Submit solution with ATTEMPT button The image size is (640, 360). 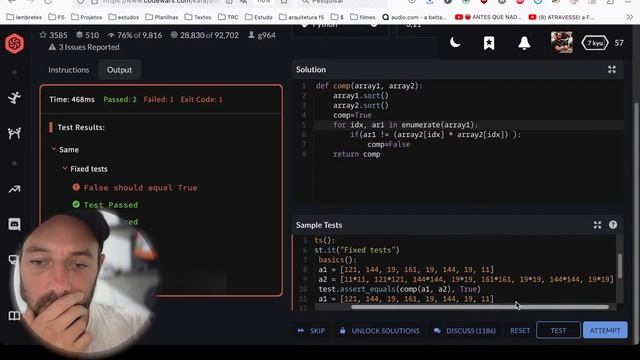point(605,330)
